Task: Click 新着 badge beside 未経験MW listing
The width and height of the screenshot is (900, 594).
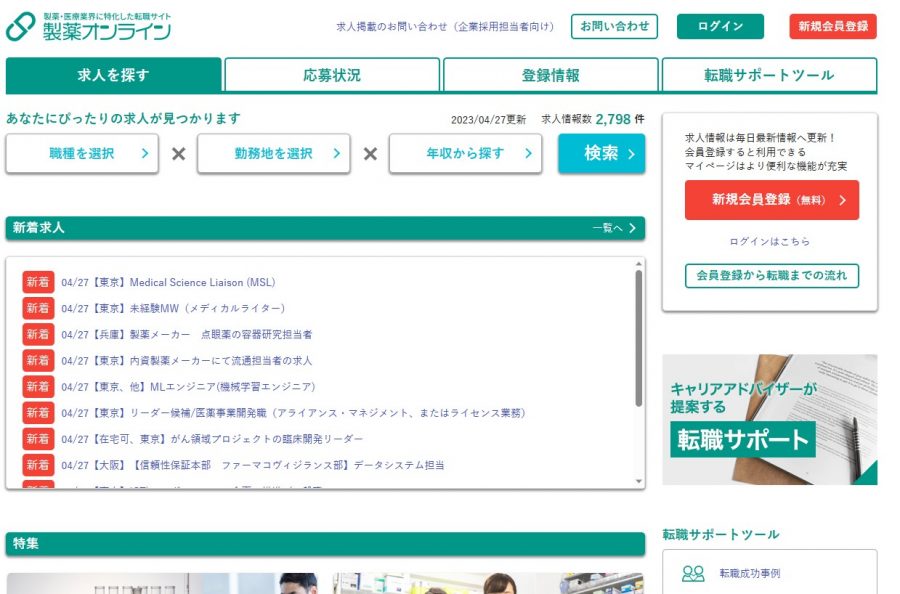Action: pos(38,308)
